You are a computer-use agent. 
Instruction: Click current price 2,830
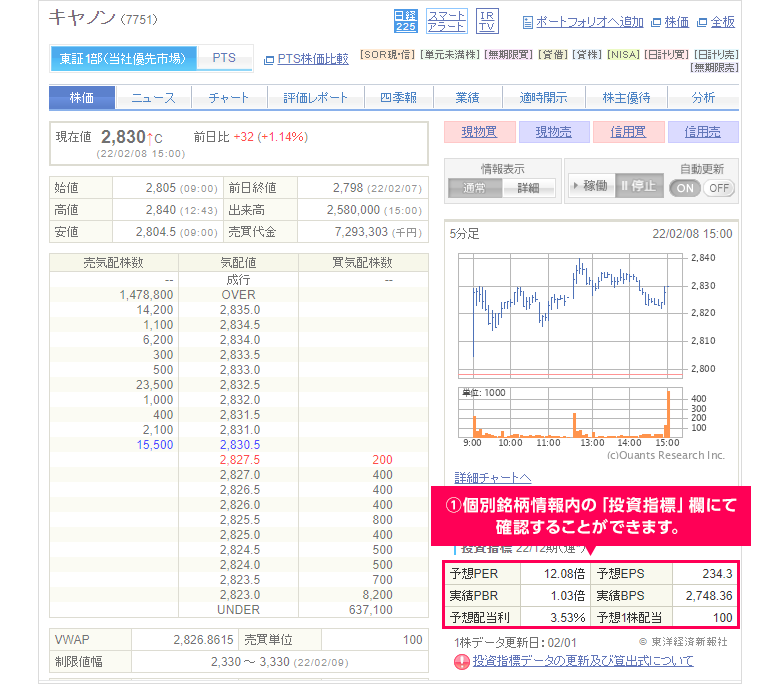click(123, 136)
